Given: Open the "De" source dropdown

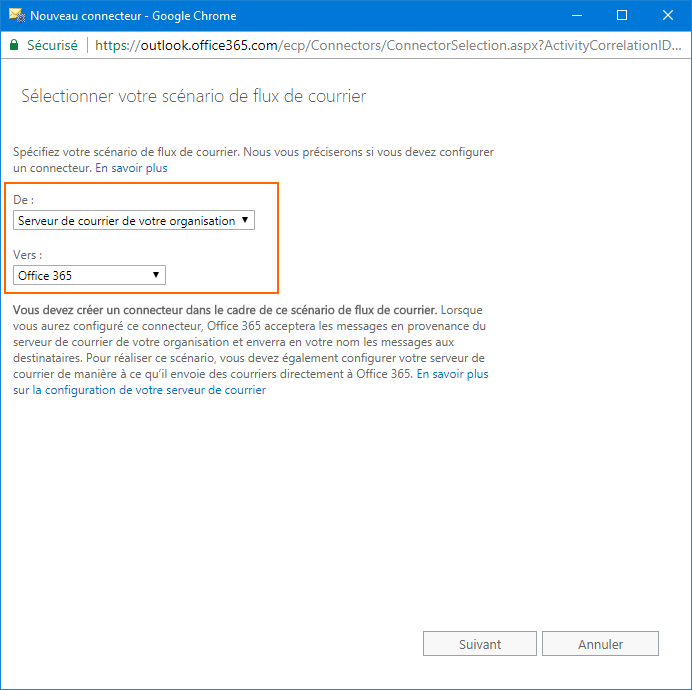Looking at the screenshot, I should point(134,220).
